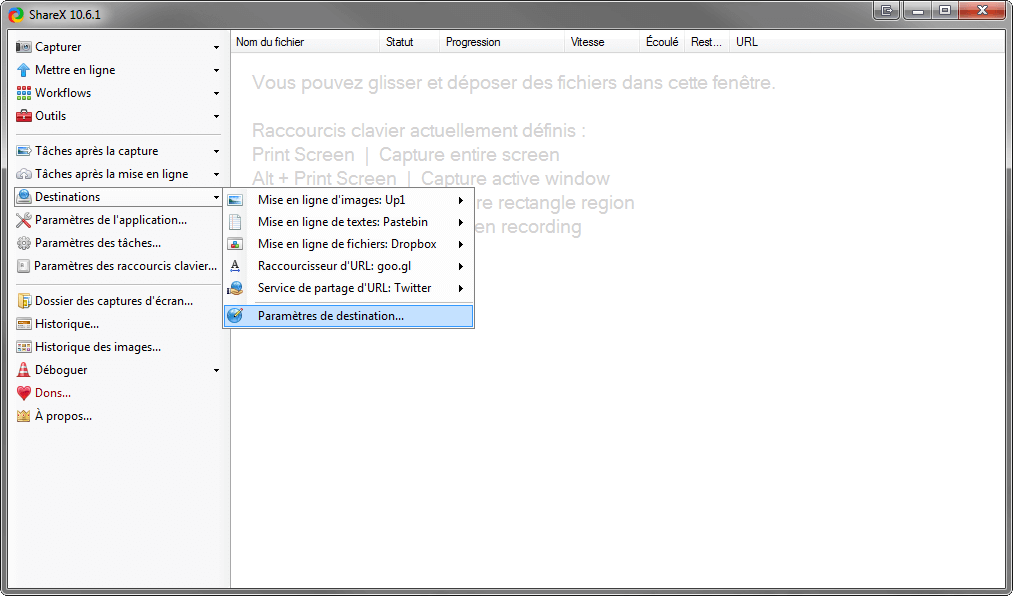Image resolution: width=1013 pixels, height=596 pixels.
Task: Click the URL column header
Action: click(746, 42)
